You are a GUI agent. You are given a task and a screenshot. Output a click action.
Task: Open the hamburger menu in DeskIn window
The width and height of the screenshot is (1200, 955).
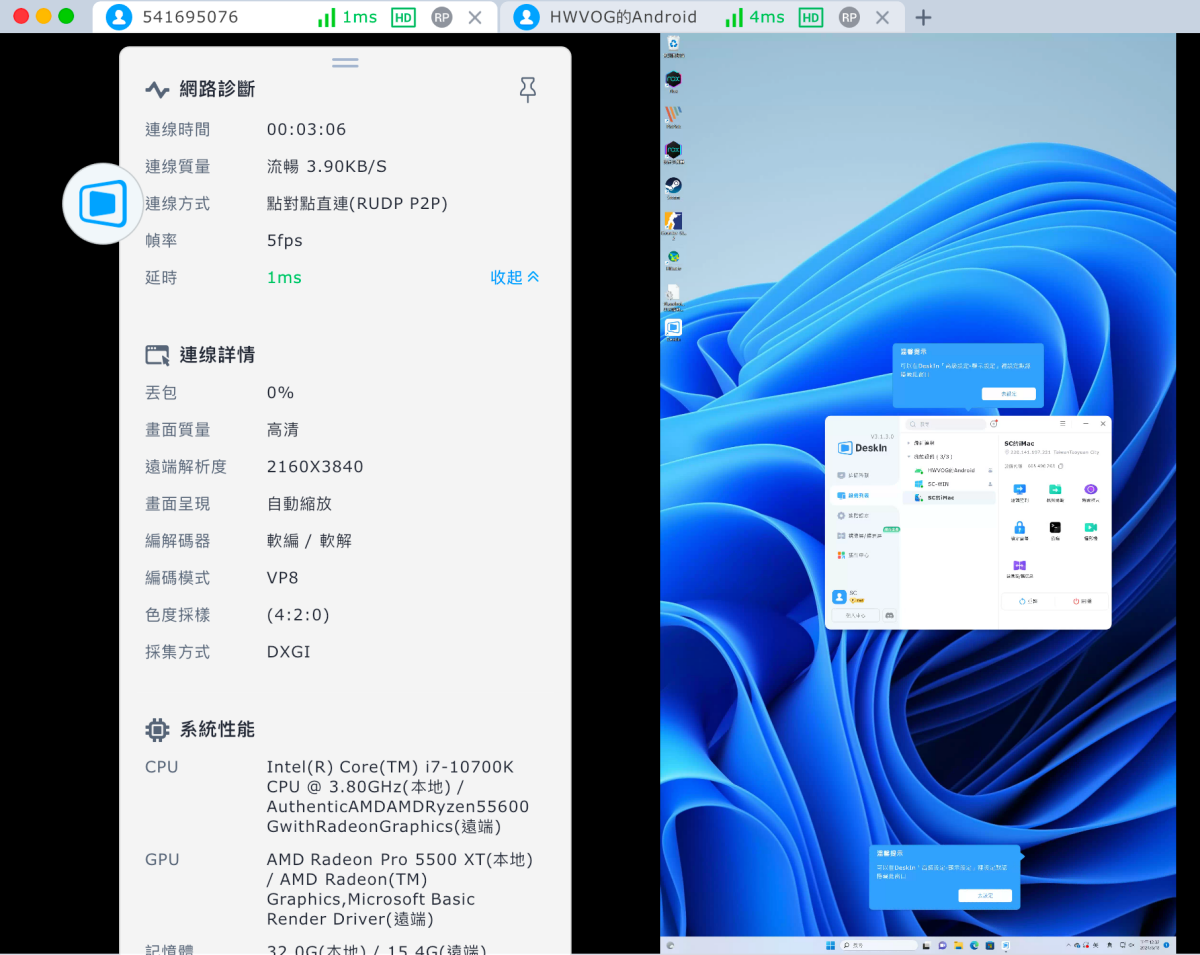pos(1062,424)
